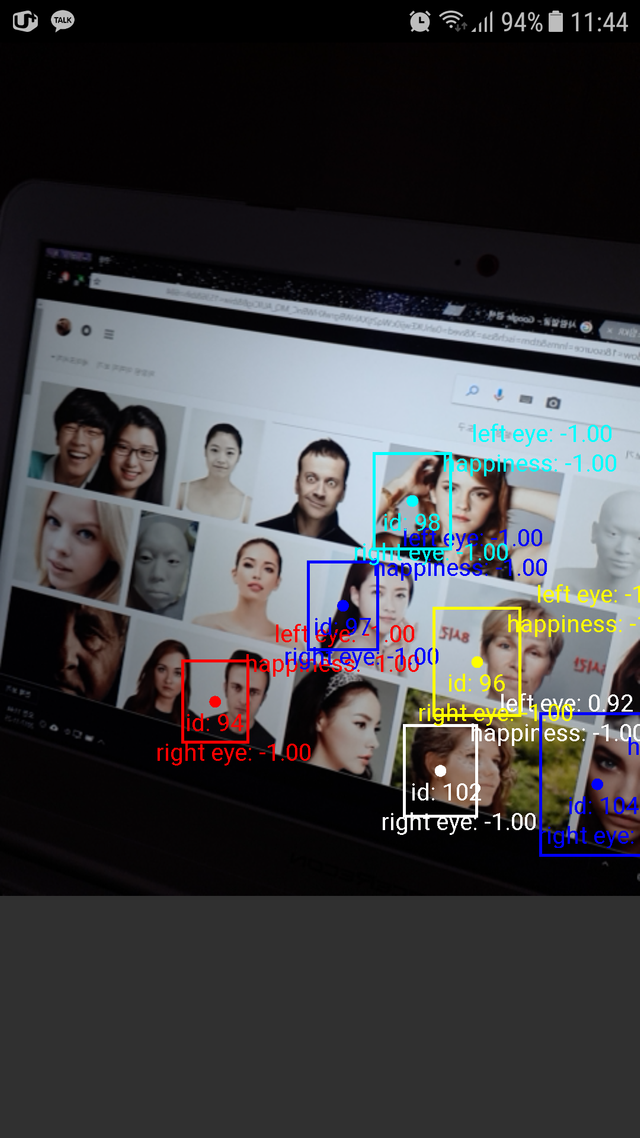
Task: Tap the keyboard icon in the previewed search box
Action: tap(526, 398)
